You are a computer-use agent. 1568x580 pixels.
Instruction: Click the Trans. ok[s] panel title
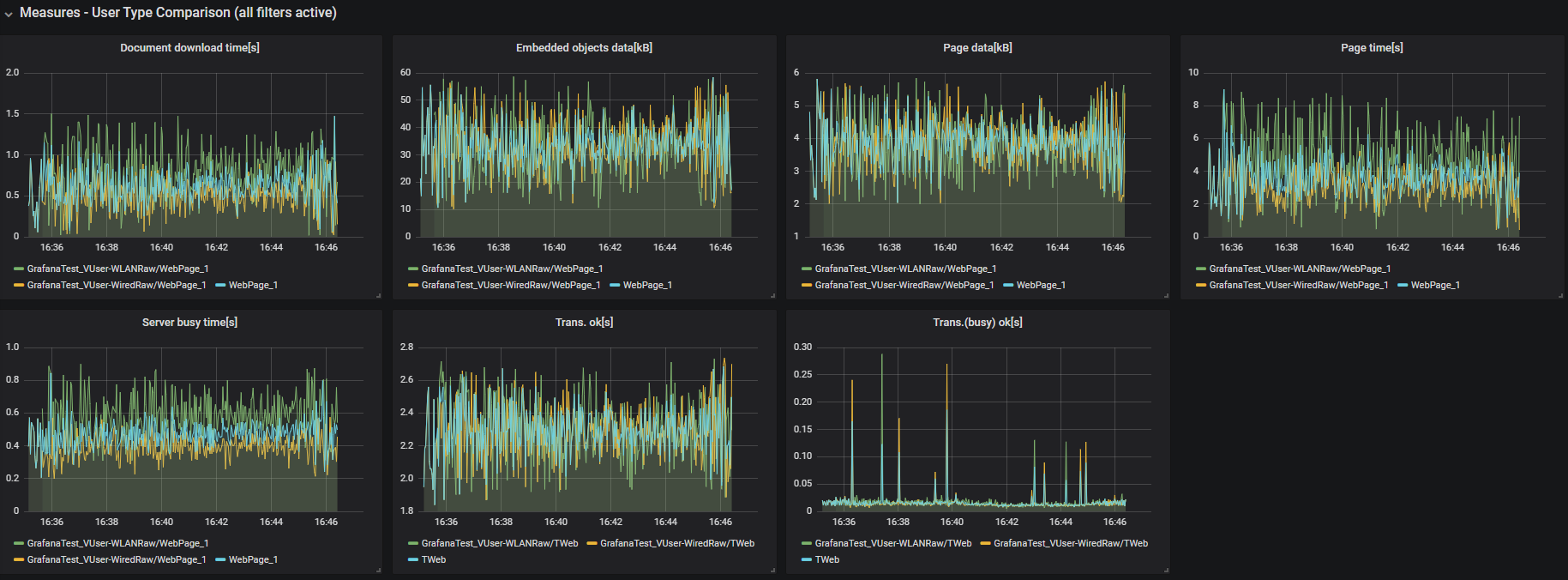point(584,323)
